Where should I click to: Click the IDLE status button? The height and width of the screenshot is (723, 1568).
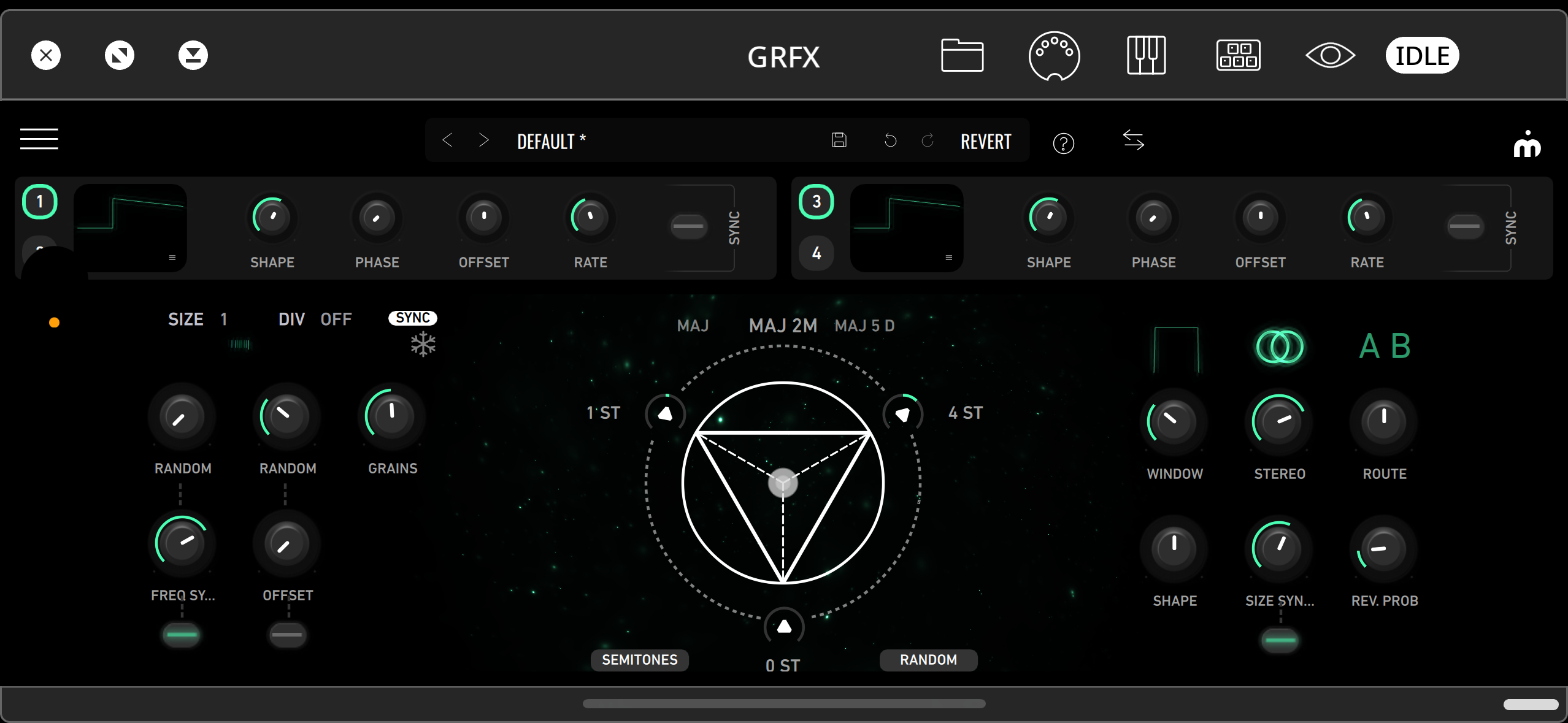[x=1422, y=56]
